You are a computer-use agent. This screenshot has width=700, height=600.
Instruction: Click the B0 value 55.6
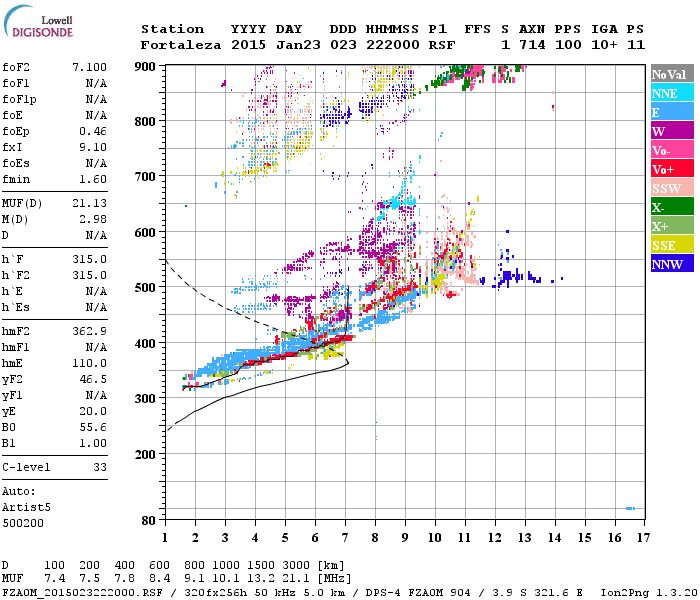coord(93,427)
